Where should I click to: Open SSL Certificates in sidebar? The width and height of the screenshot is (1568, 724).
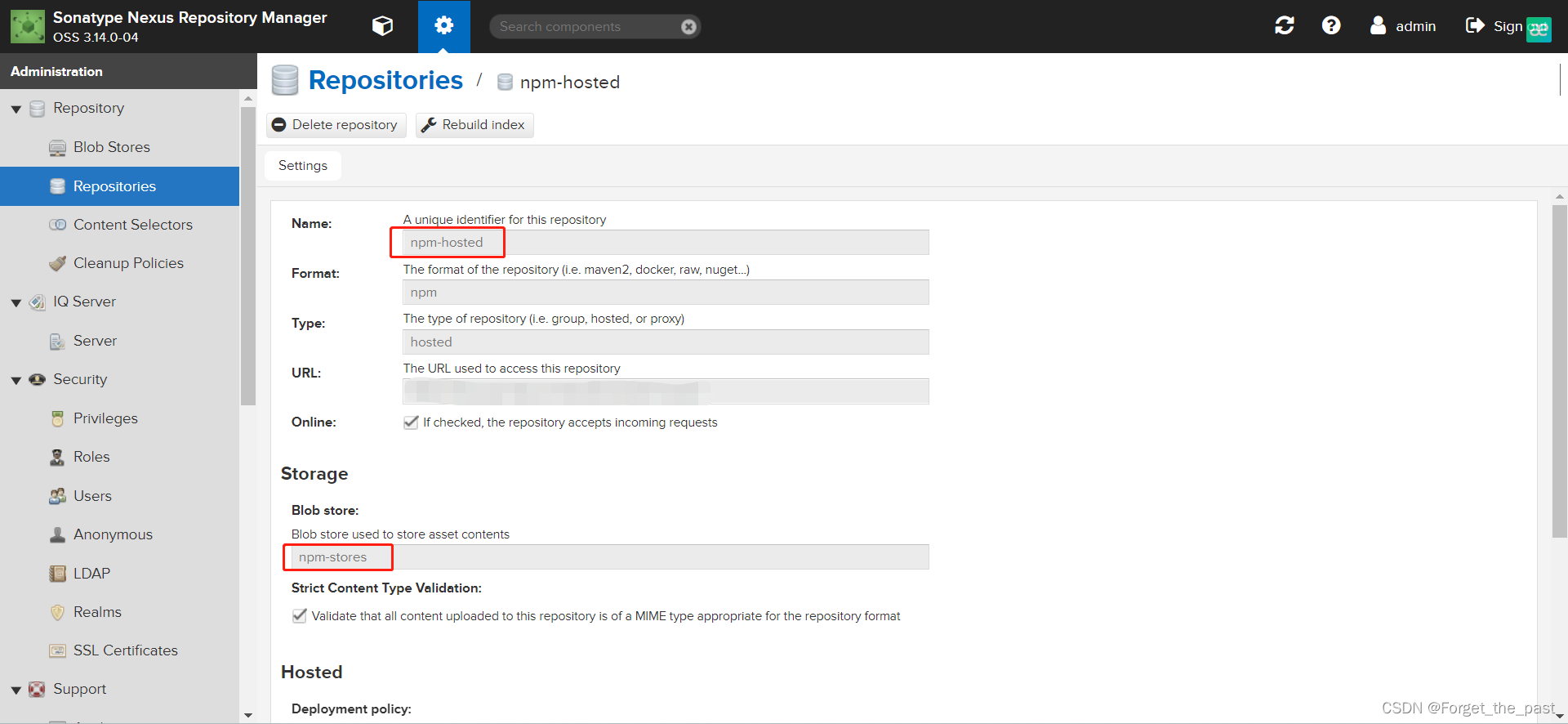pos(119,650)
